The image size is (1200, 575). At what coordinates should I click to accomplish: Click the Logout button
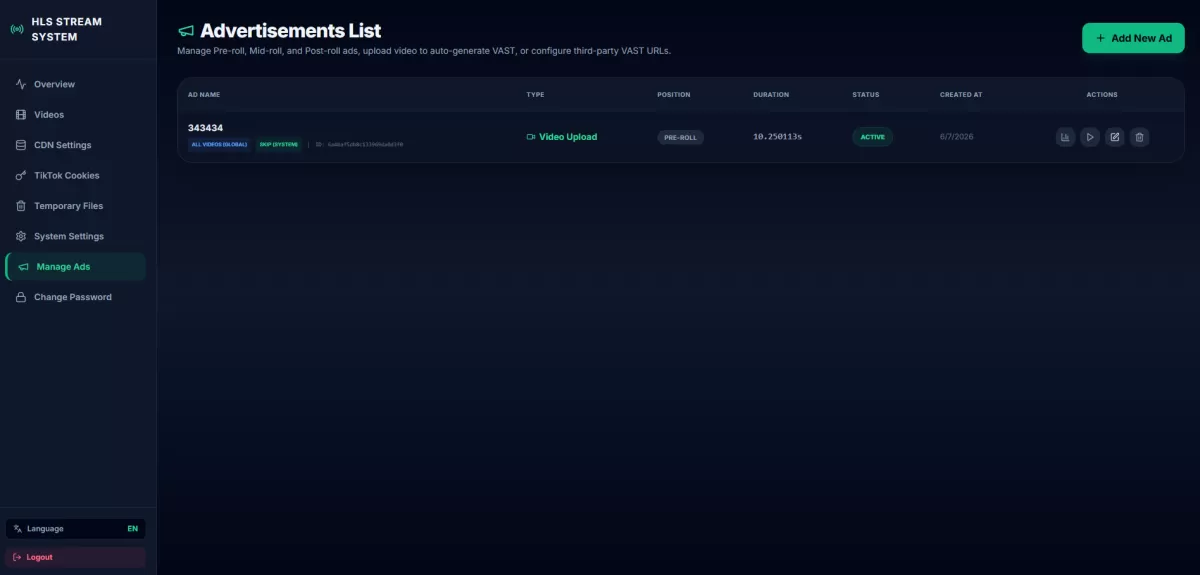pyautogui.click(x=76, y=557)
